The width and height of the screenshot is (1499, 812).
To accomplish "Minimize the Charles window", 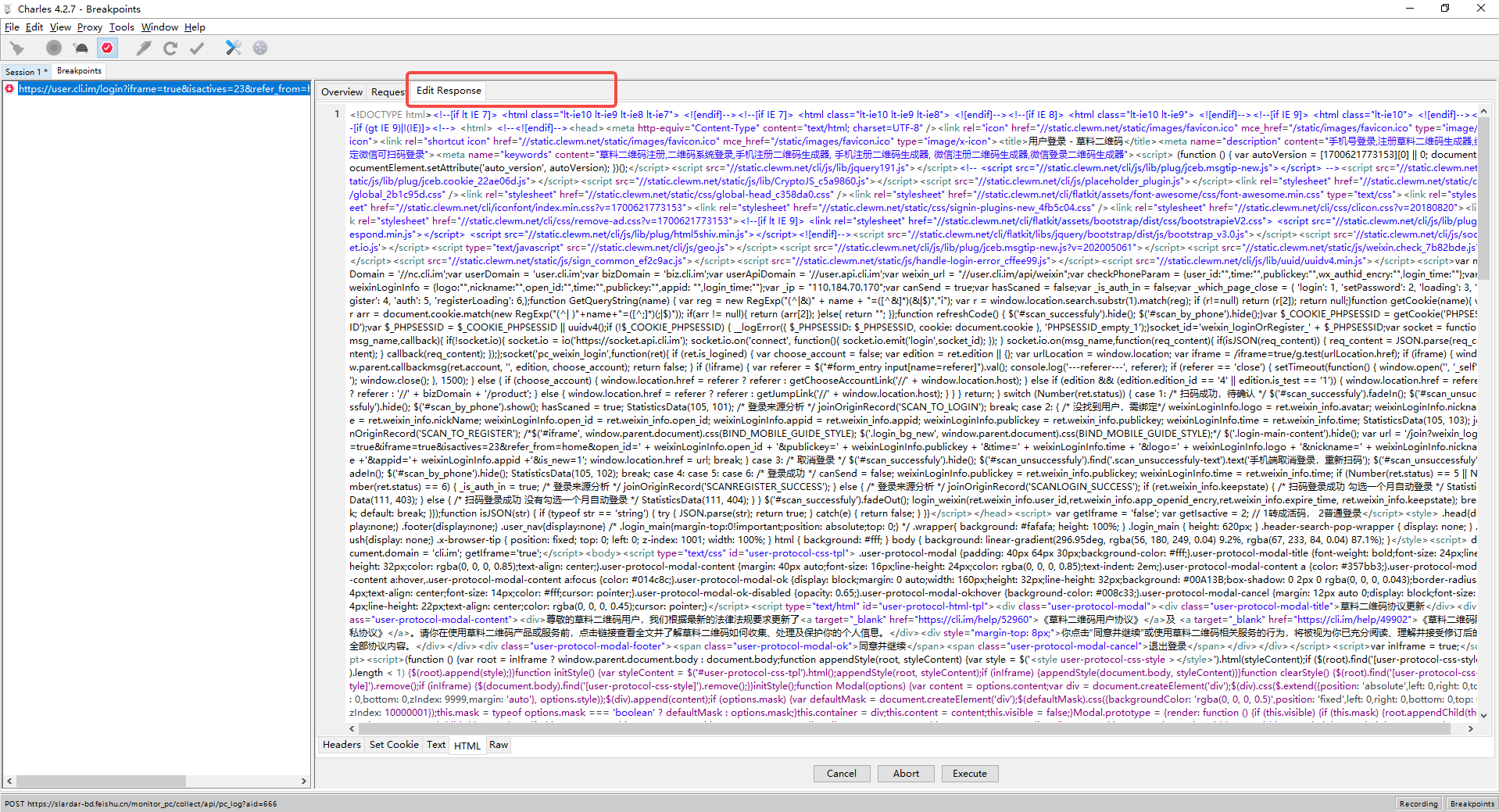I will tap(1410, 9).
